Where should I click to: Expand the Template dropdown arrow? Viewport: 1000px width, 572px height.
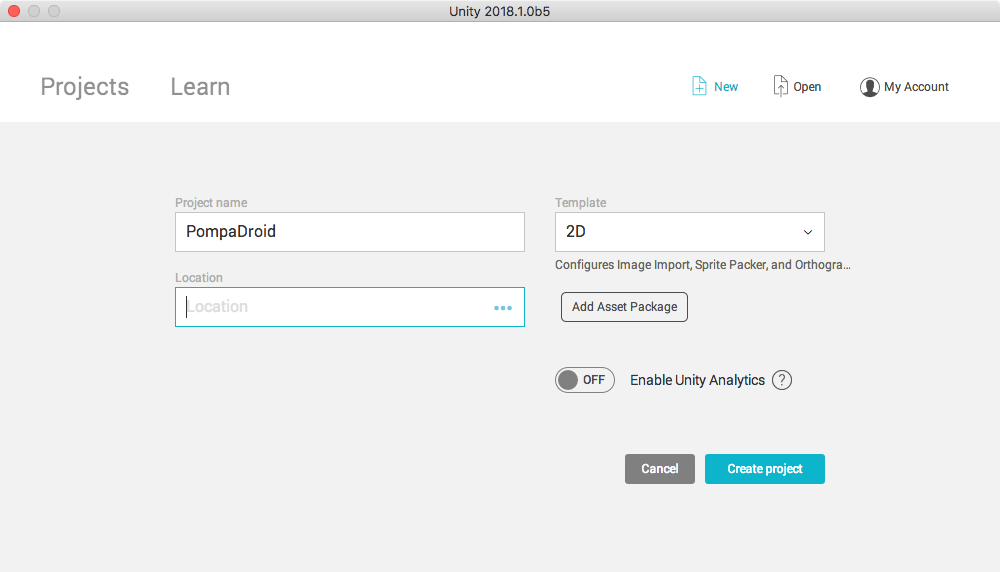coord(807,232)
